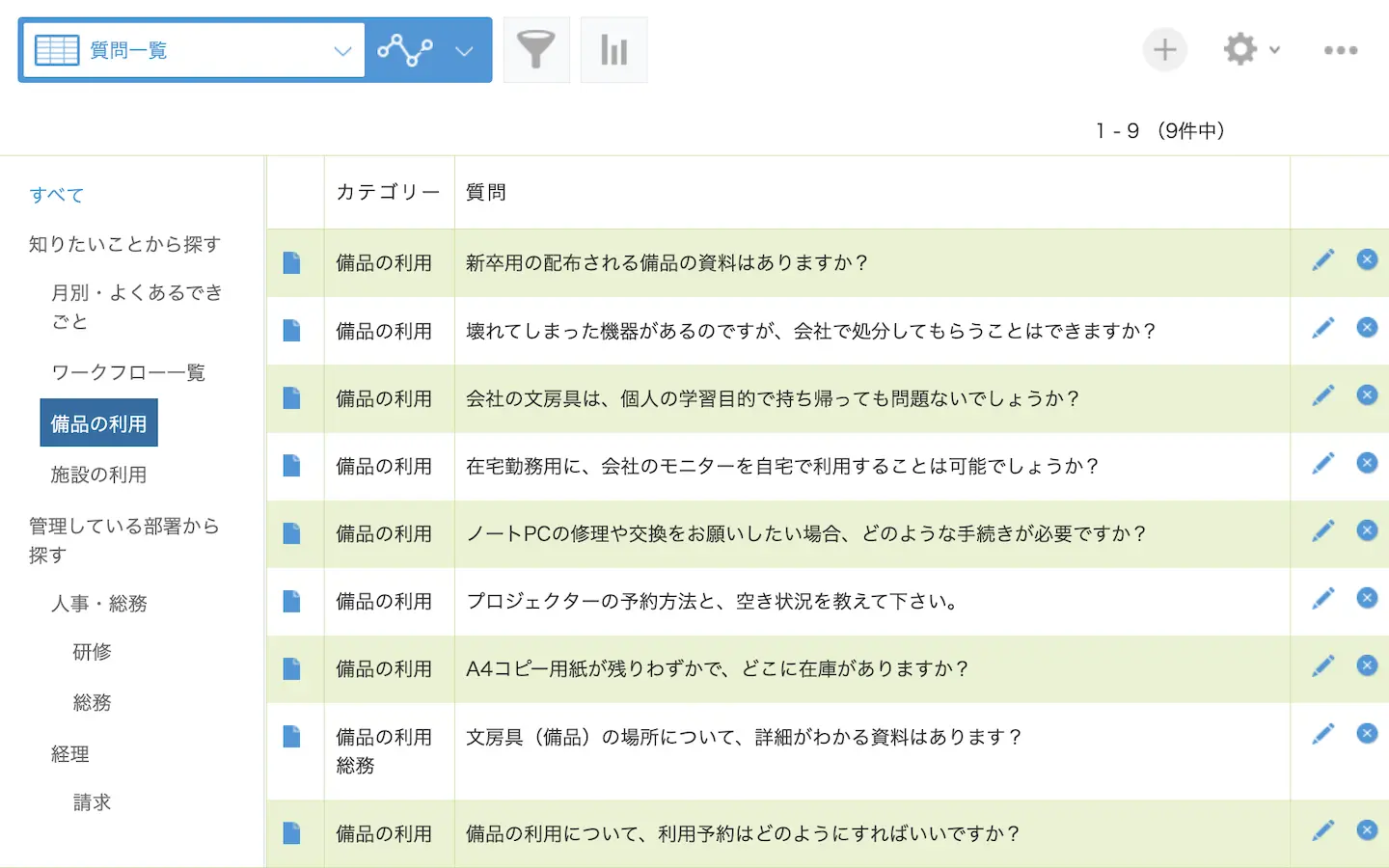
Task: Add a new record with plus button
Action: tap(1164, 50)
